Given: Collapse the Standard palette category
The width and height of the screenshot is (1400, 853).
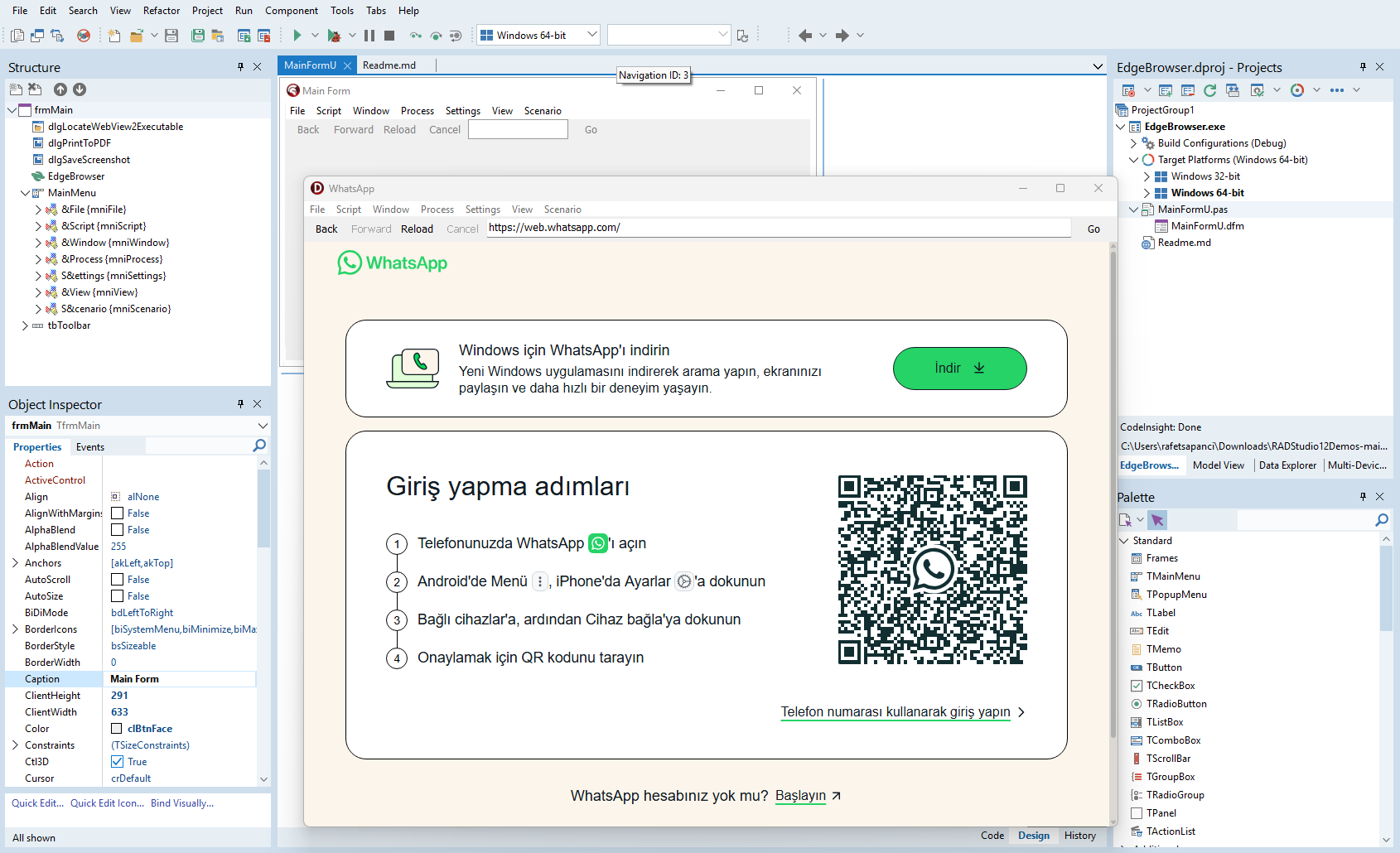Looking at the screenshot, I should pyautogui.click(x=1124, y=541).
